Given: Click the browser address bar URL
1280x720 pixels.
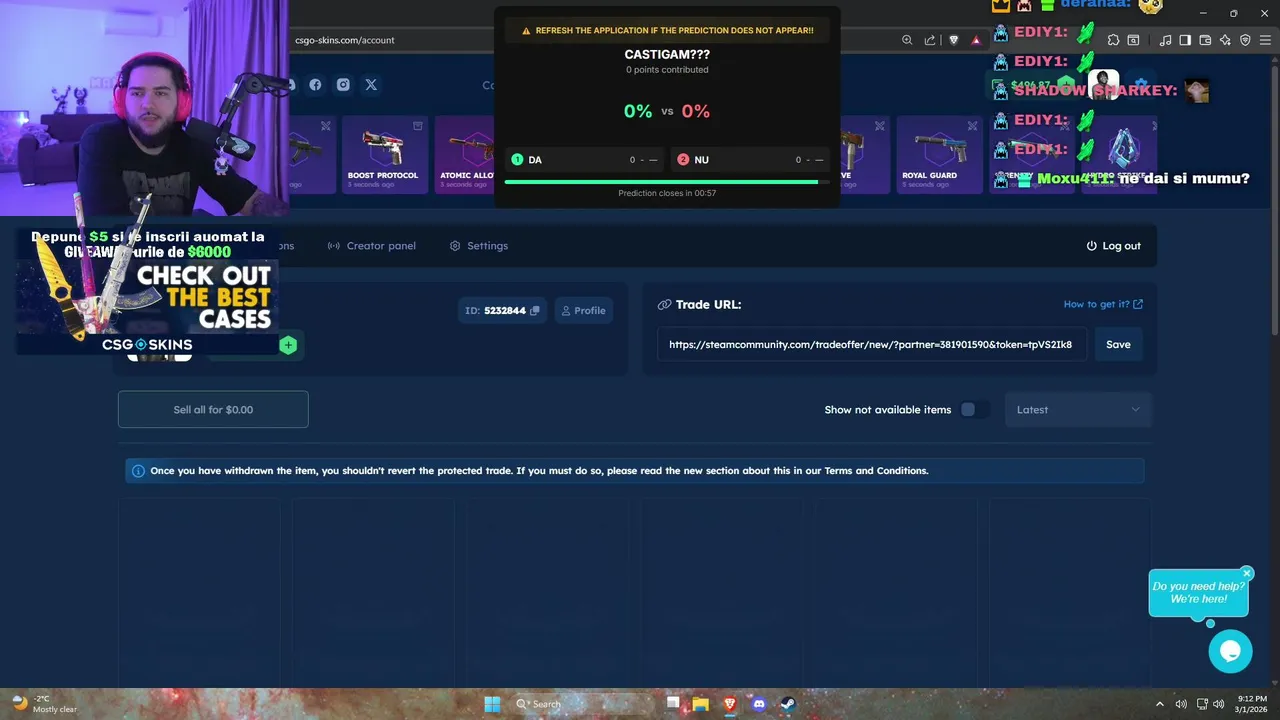Looking at the screenshot, I should click(345, 40).
